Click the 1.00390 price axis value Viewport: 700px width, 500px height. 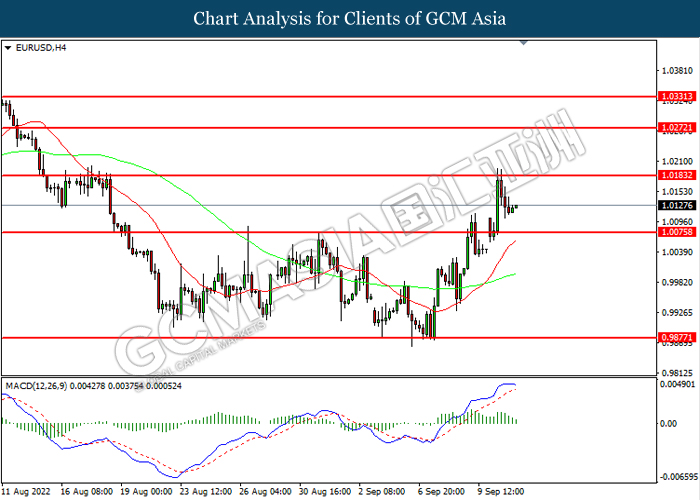click(x=677, y=252)
